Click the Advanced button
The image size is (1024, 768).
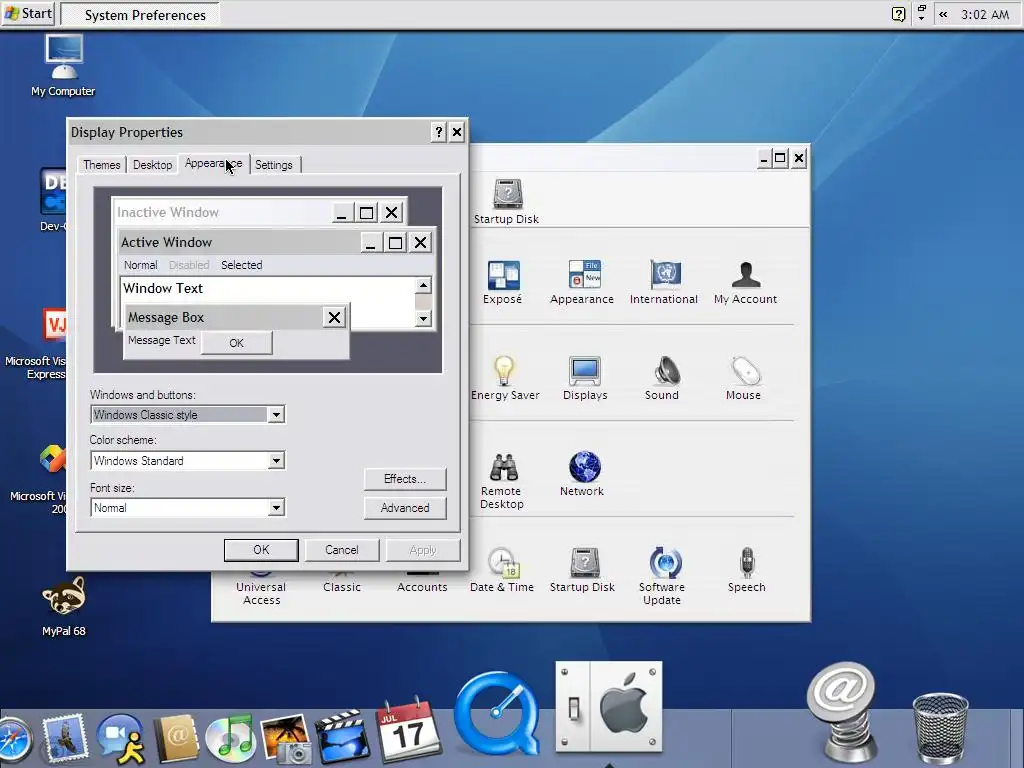405,507
